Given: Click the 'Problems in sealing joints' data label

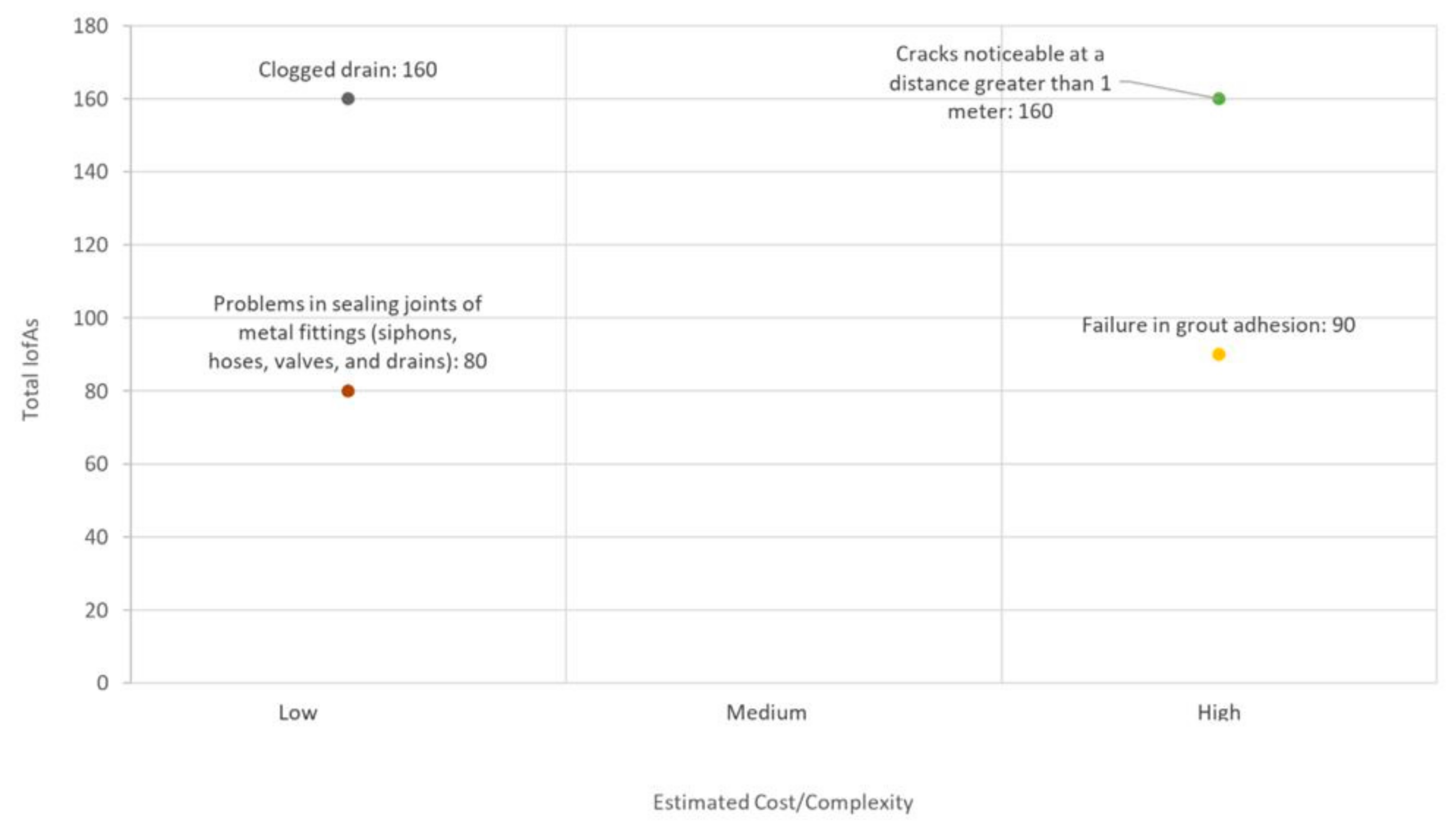Looking at the screenshot, I should coord(347,332).
